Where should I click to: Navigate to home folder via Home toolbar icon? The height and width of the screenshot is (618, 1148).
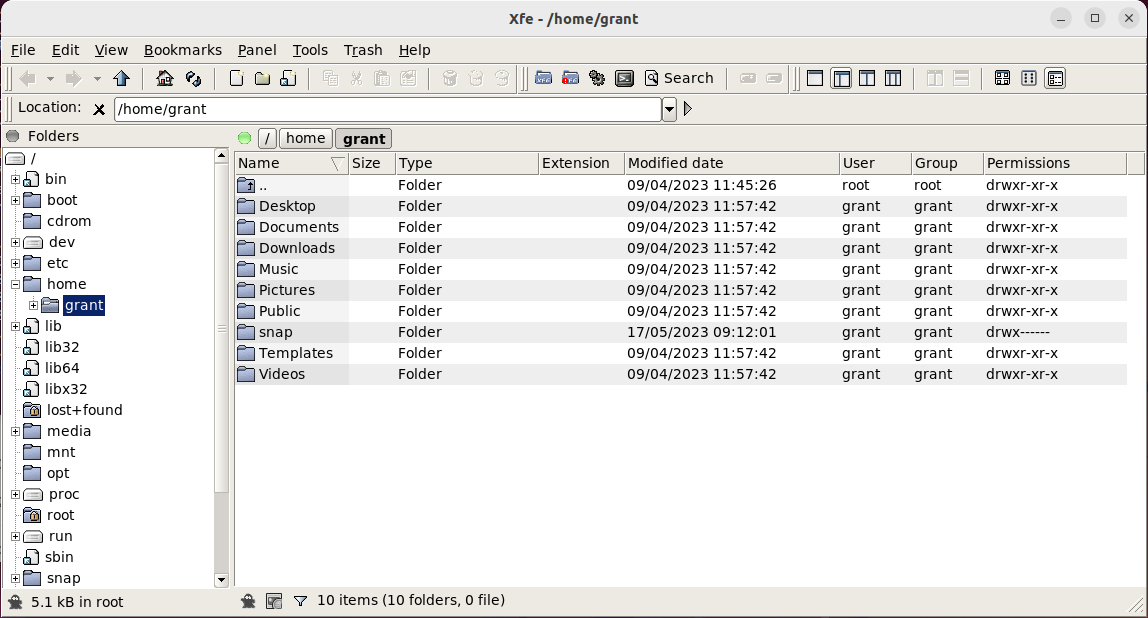pos(165,78)
